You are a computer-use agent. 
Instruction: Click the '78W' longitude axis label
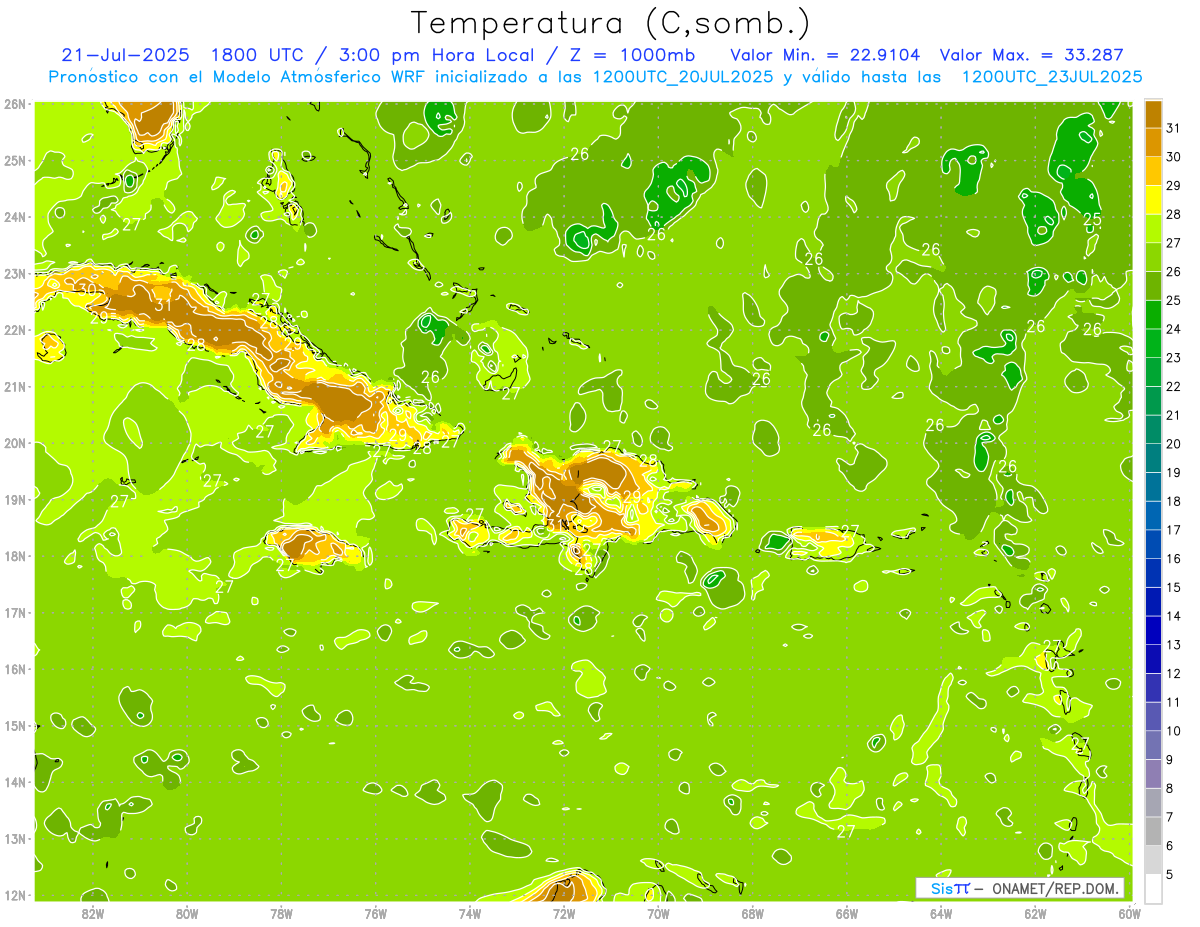282,913
